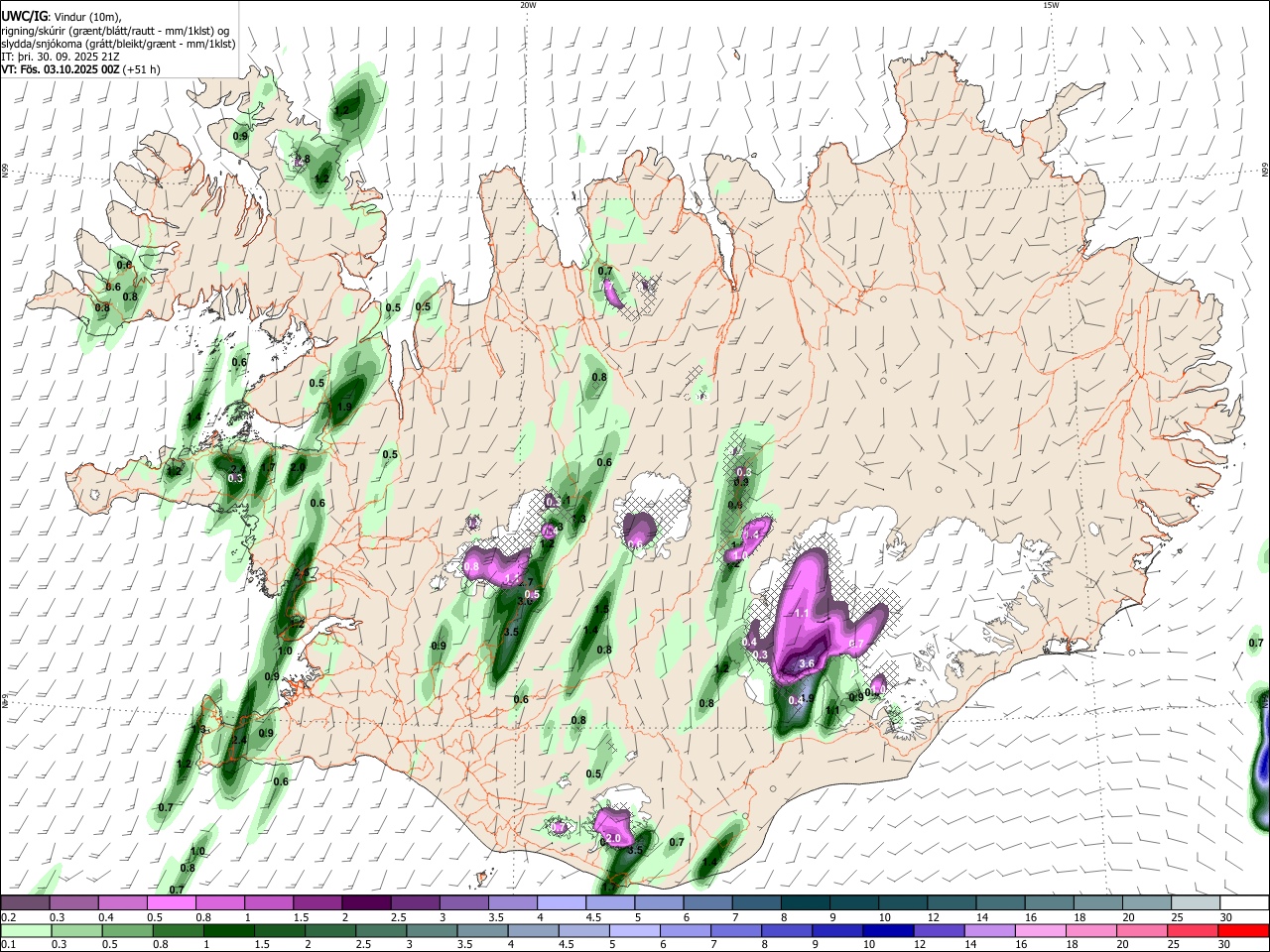Click the valid time text 'VT: Fös. 03.10.2025 00Z (+51 h)'
This screenshot has height=952, width=1270.
click(x=80, y=69)
